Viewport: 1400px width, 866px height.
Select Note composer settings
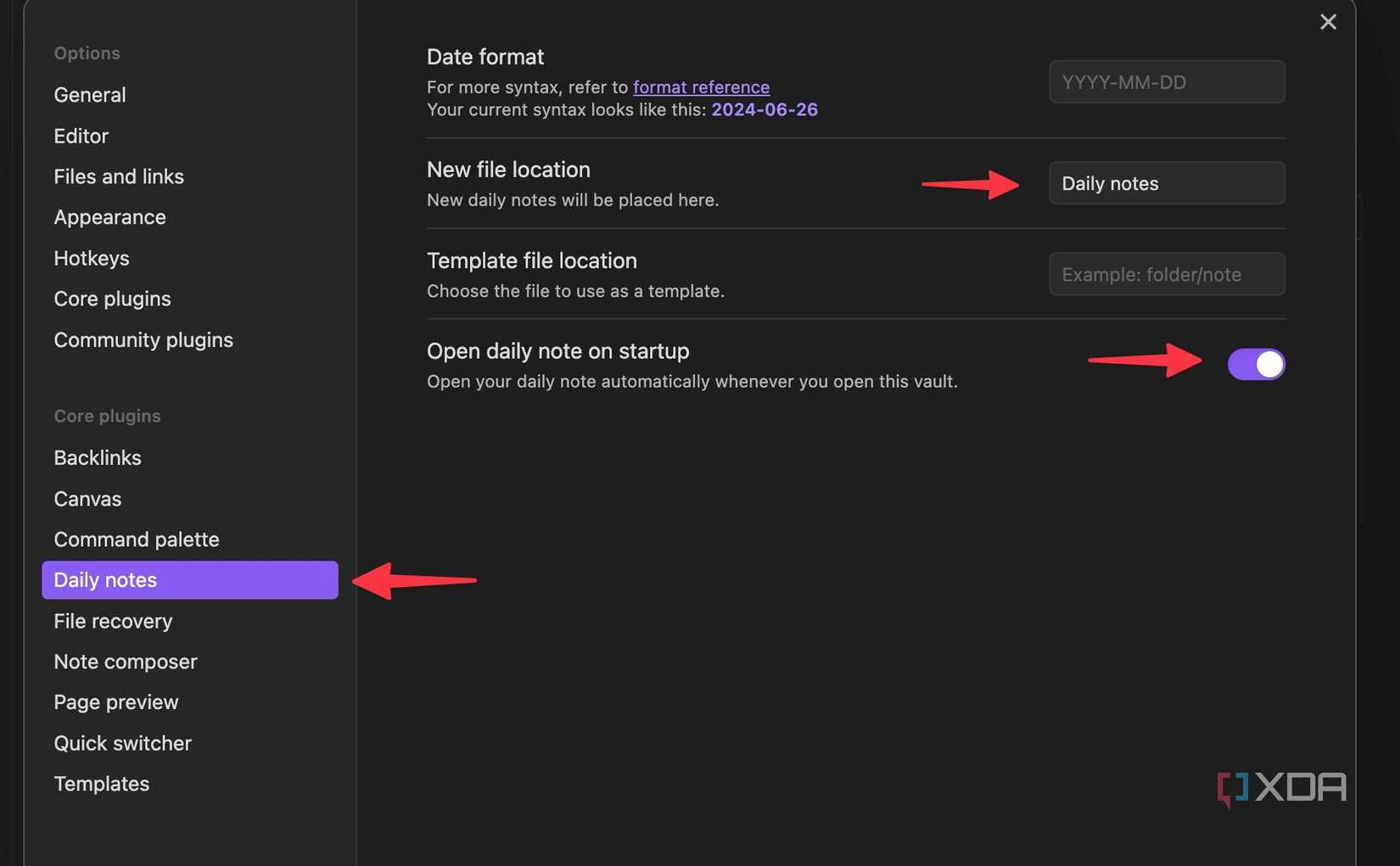coord(125,662)
